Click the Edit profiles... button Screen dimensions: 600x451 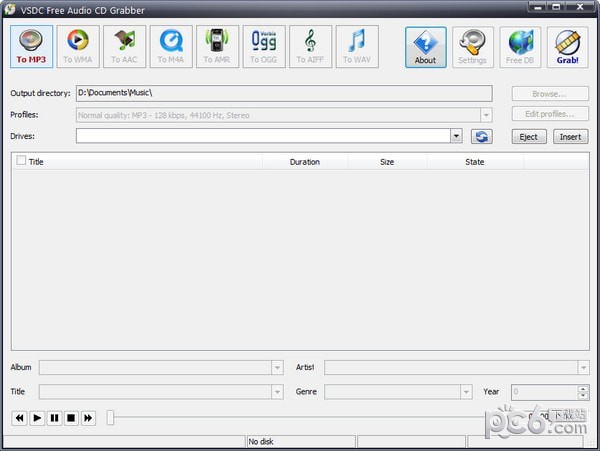coord(550,114)
